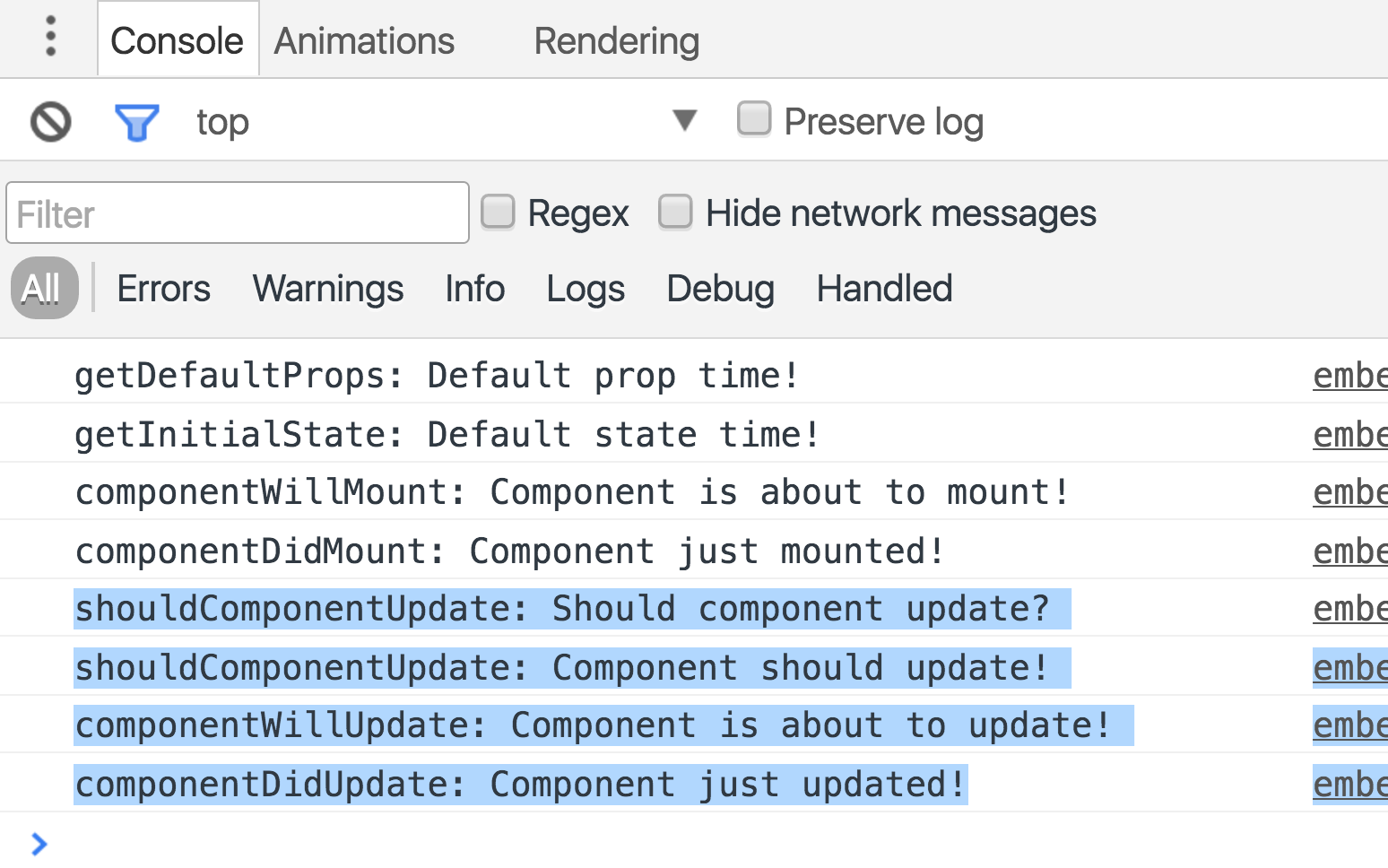Image resolution: width=1388 pixels, height=868 pixels.
Task: Open the three-dot drawer menu
Action: click(51, 37)
